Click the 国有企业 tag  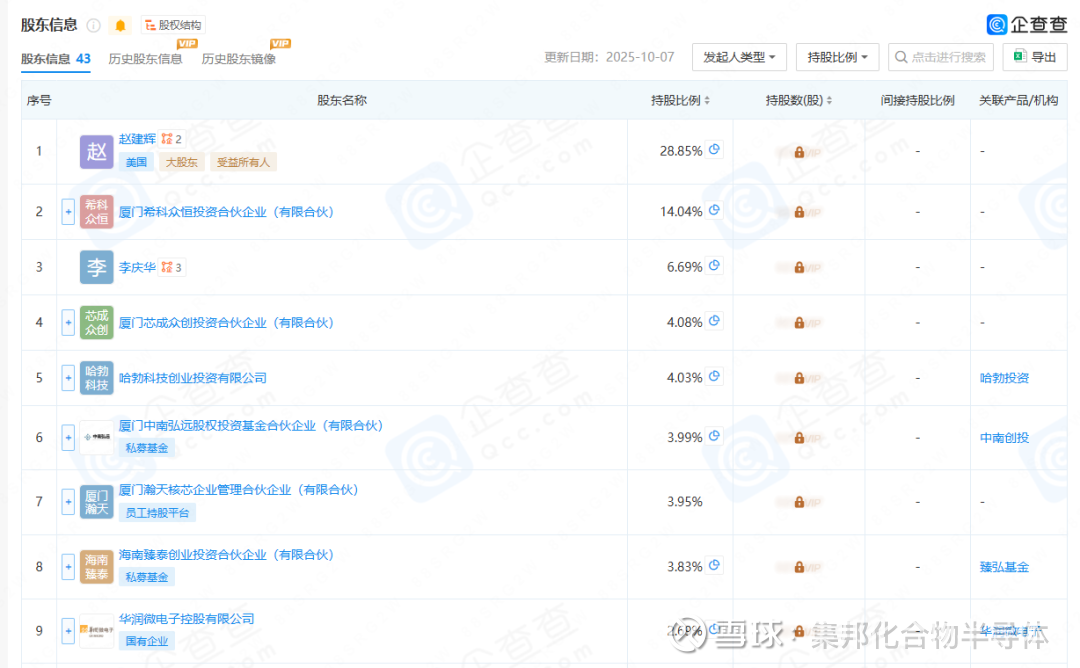147,641
